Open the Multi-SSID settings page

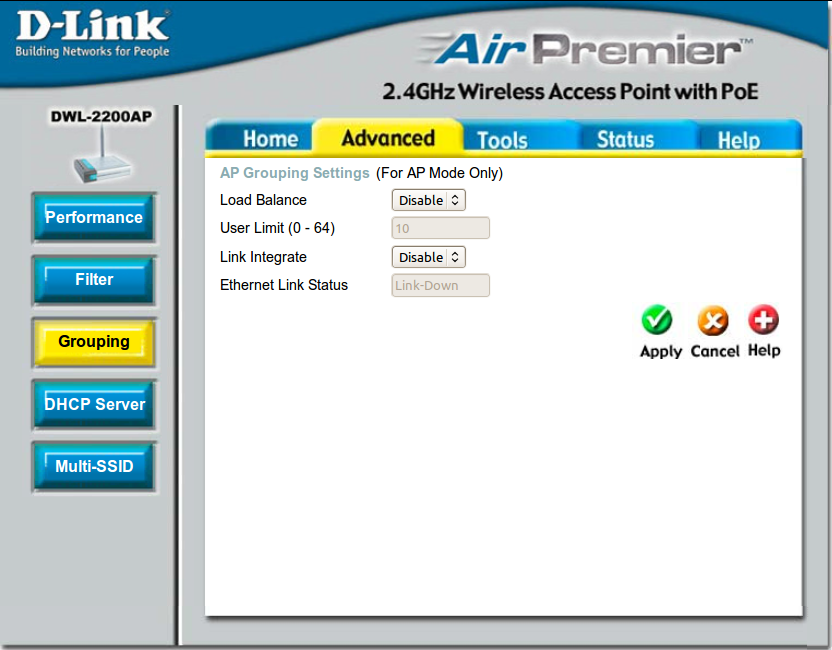point(94,467)
